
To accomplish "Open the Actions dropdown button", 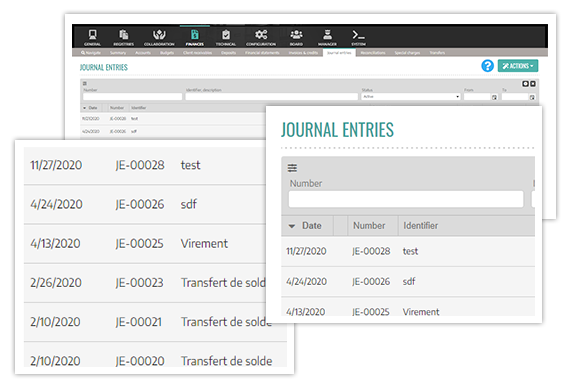I will [x=518, y=66].
